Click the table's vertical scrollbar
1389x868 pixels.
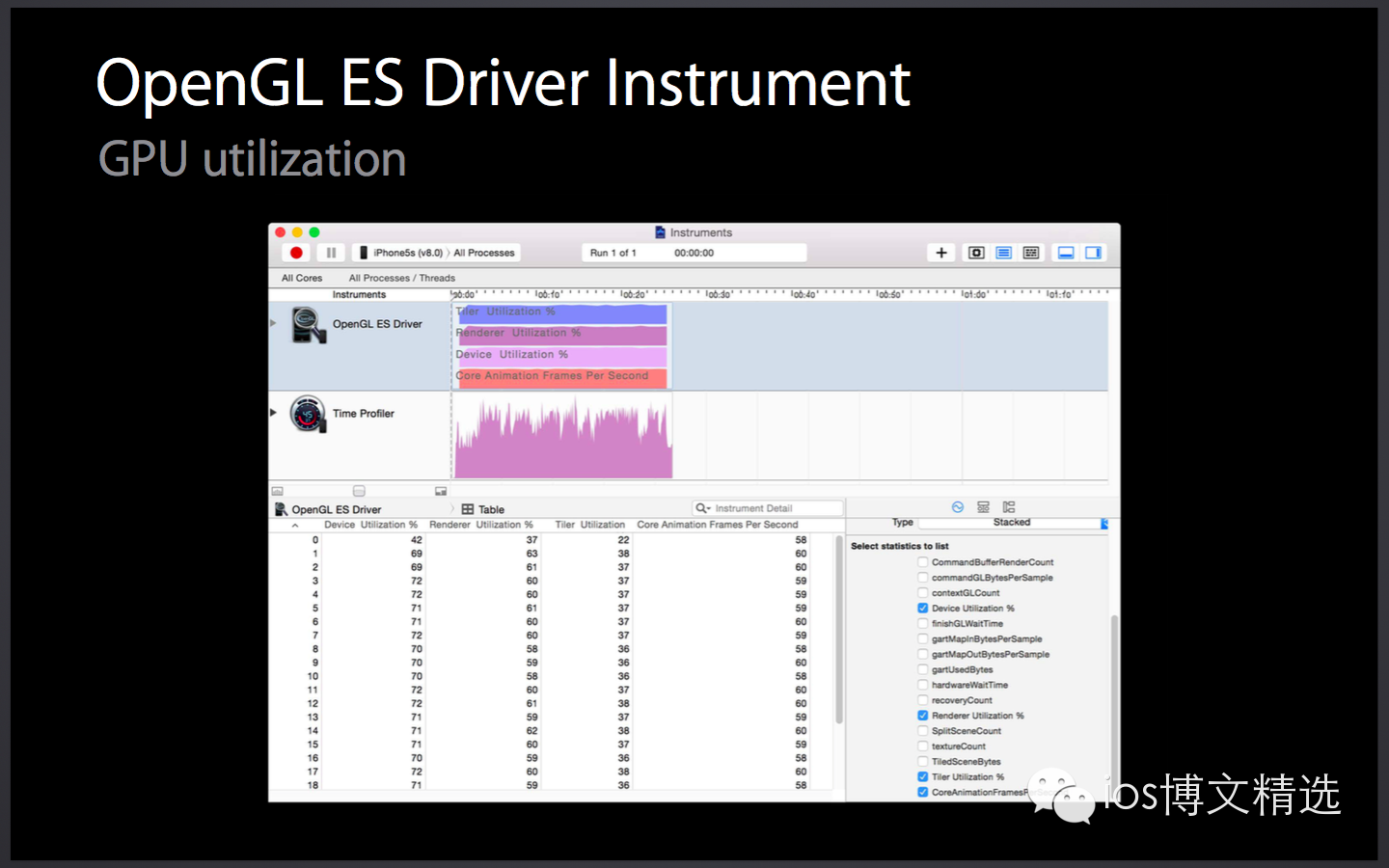(839, 632)
